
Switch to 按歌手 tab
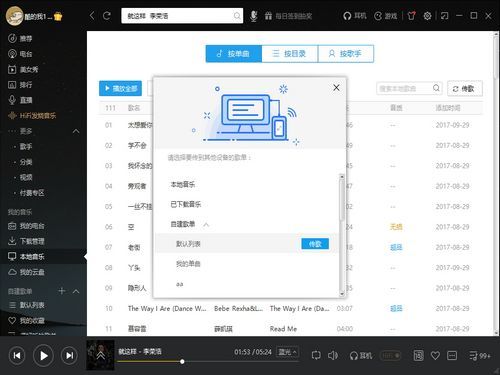coord(346,54)
